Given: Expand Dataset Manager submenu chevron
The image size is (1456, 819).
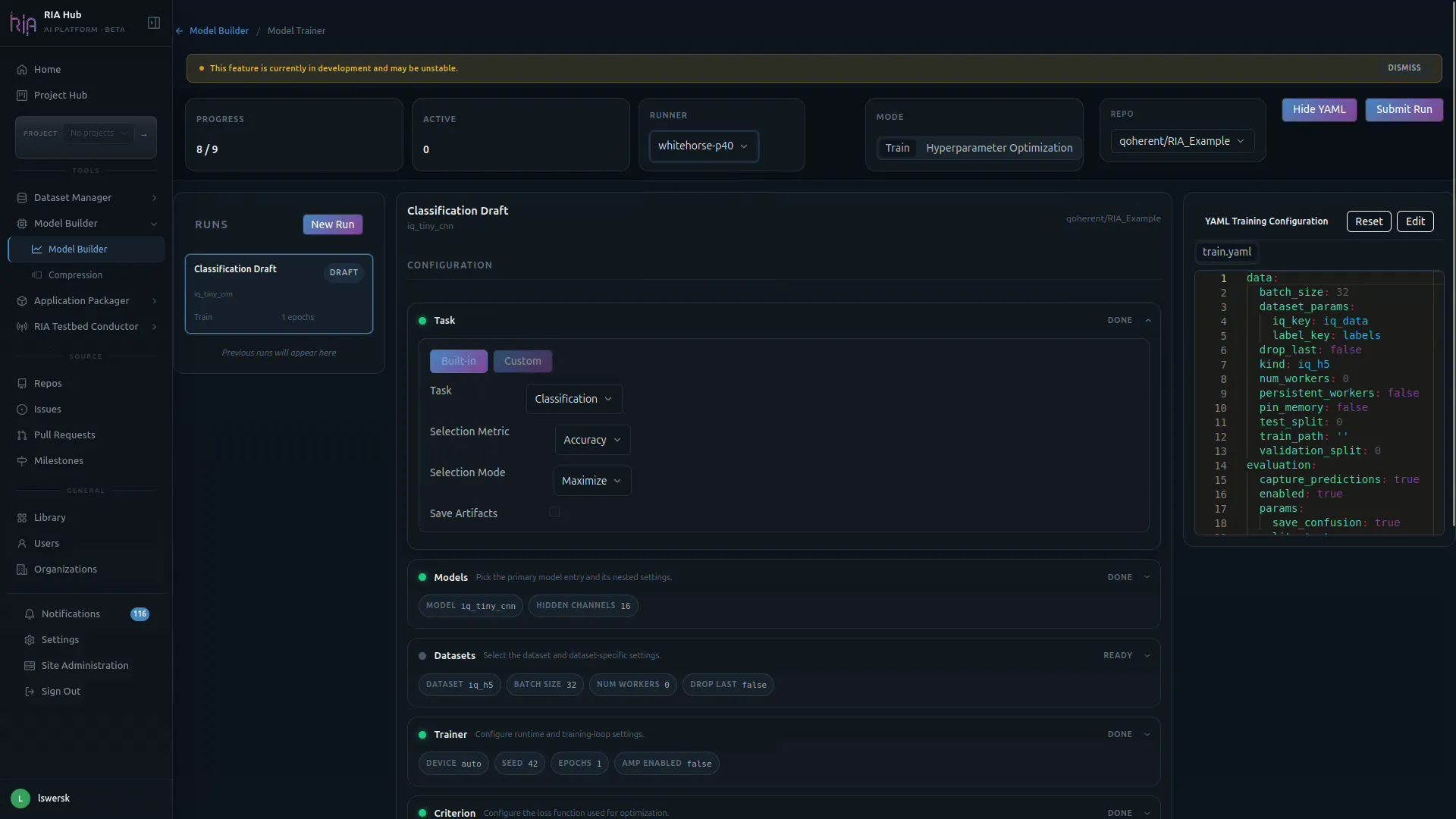Looking at the screenshot, I should tap(155, 198).
